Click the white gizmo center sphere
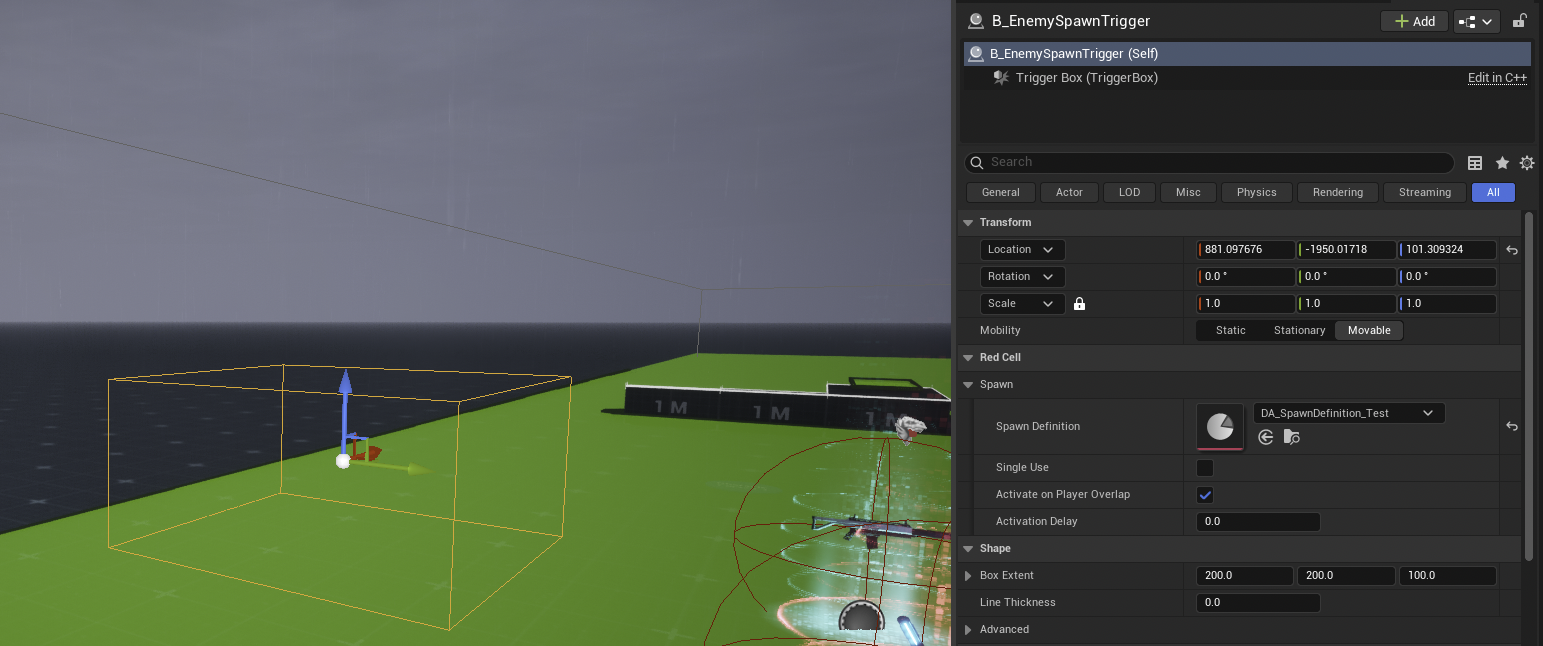This screenshot has height=646, width=1543. point(343,461)
